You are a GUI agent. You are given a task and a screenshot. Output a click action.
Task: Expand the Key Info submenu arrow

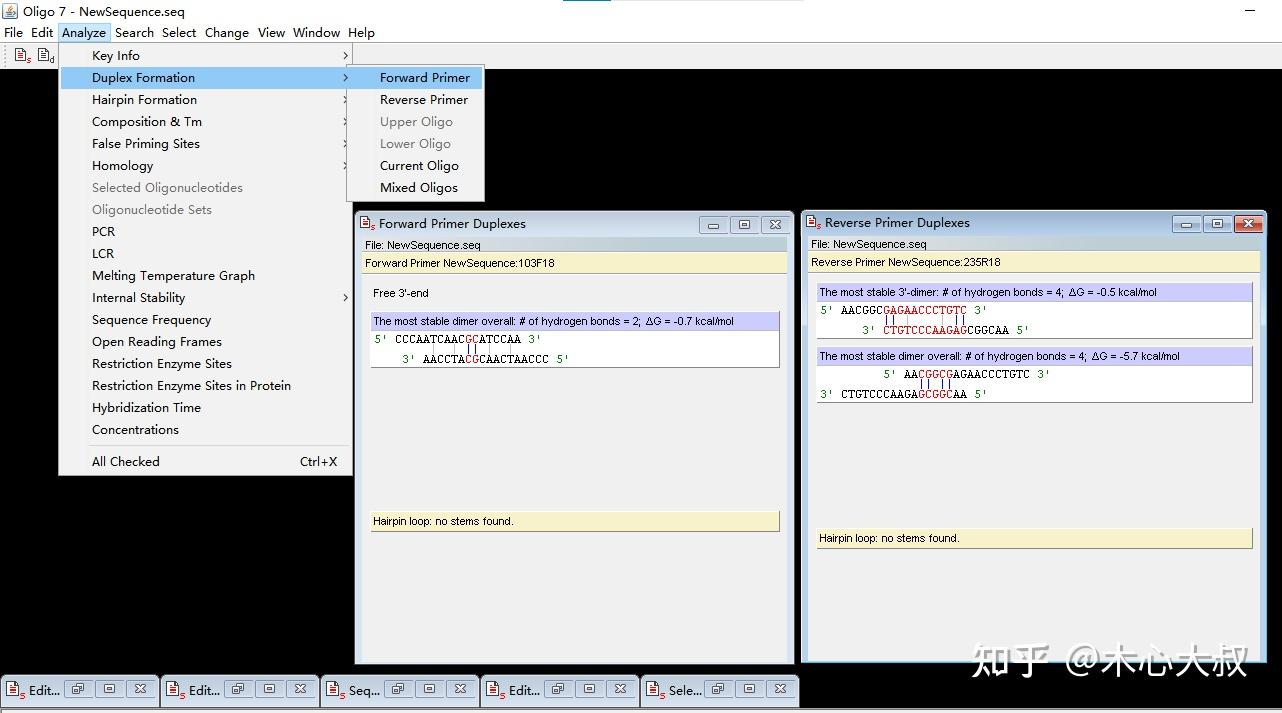345,56
